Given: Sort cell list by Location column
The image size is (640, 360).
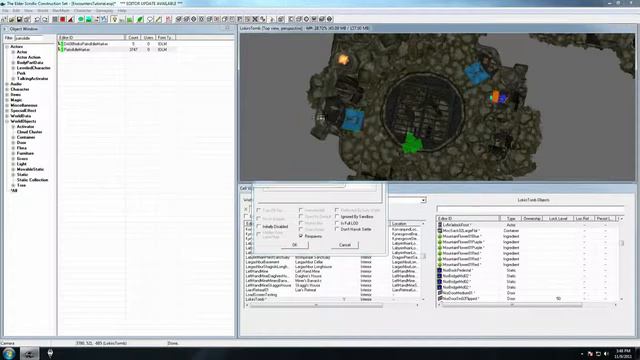Looking at the screenshot, I should coord(406,224).
